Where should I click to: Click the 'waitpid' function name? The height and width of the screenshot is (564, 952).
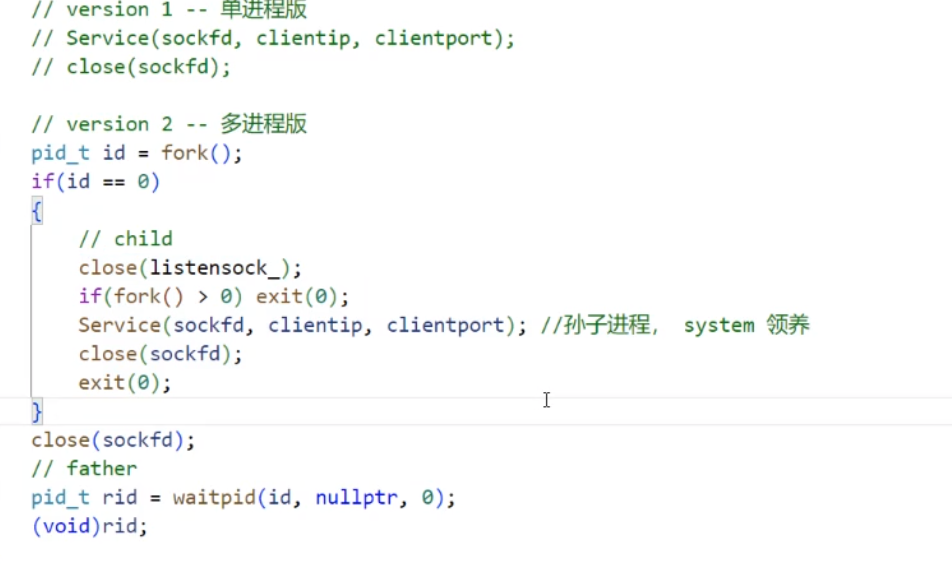pyautogui.click(x=214, y=498)
